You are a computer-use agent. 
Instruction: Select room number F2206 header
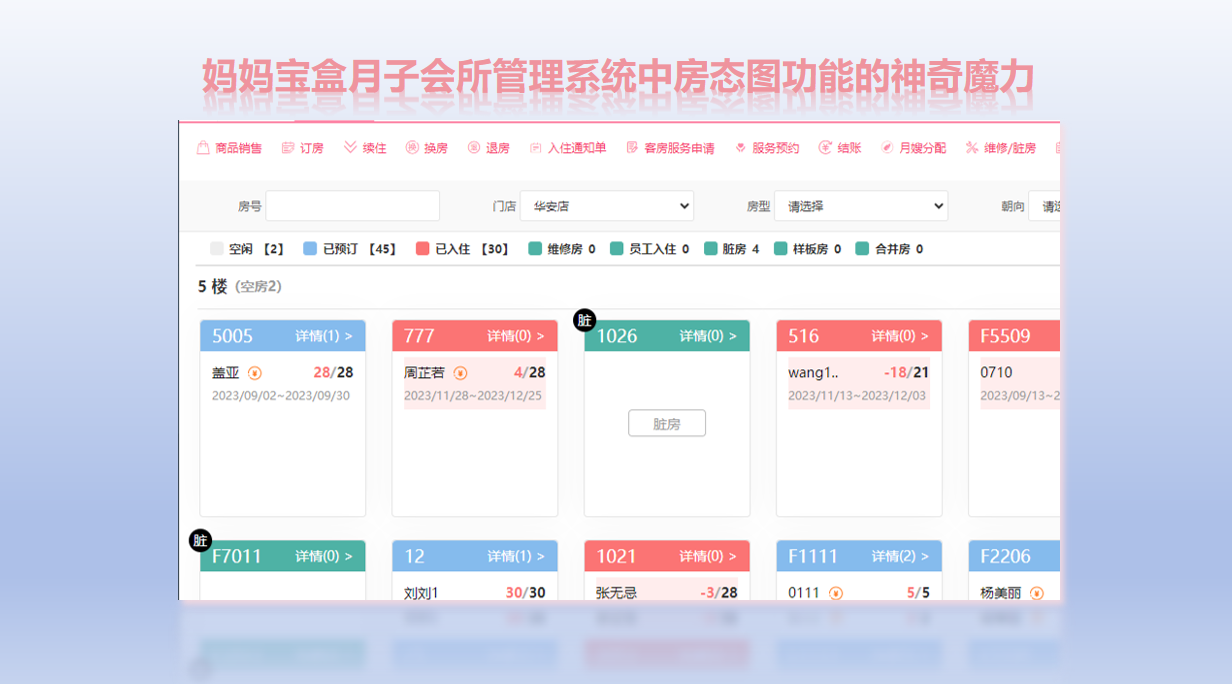point(1005,556)
